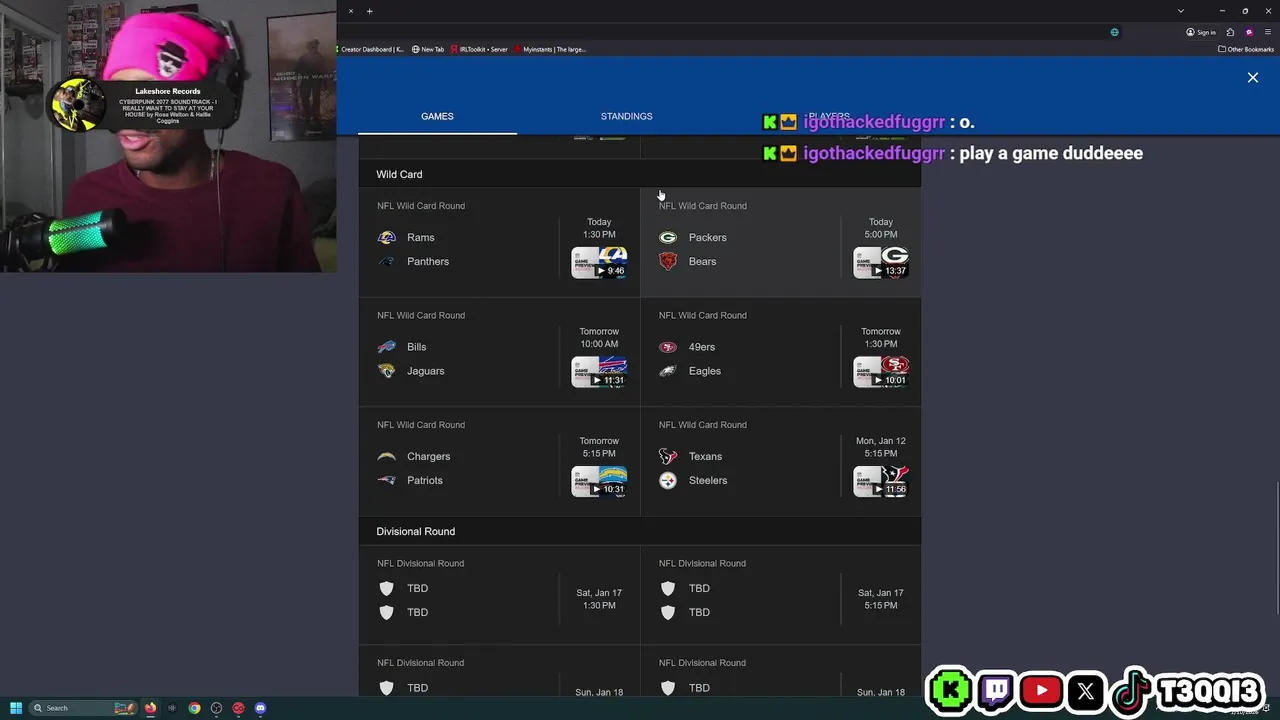Close the NFL schedule overlay with the X
Image resolution: width=1280 pixels, height=720 pixels.
[x=1252, y=77]
